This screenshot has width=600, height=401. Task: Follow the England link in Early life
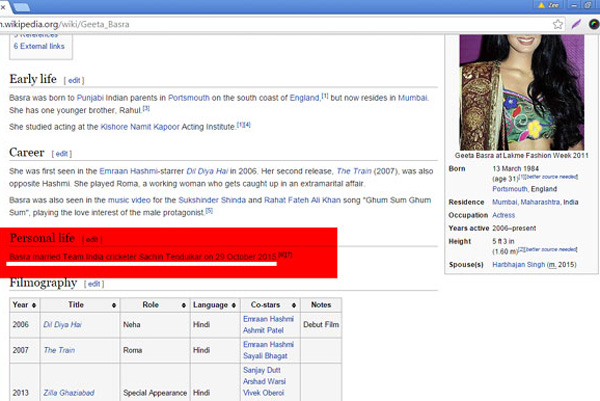(304, 98)
